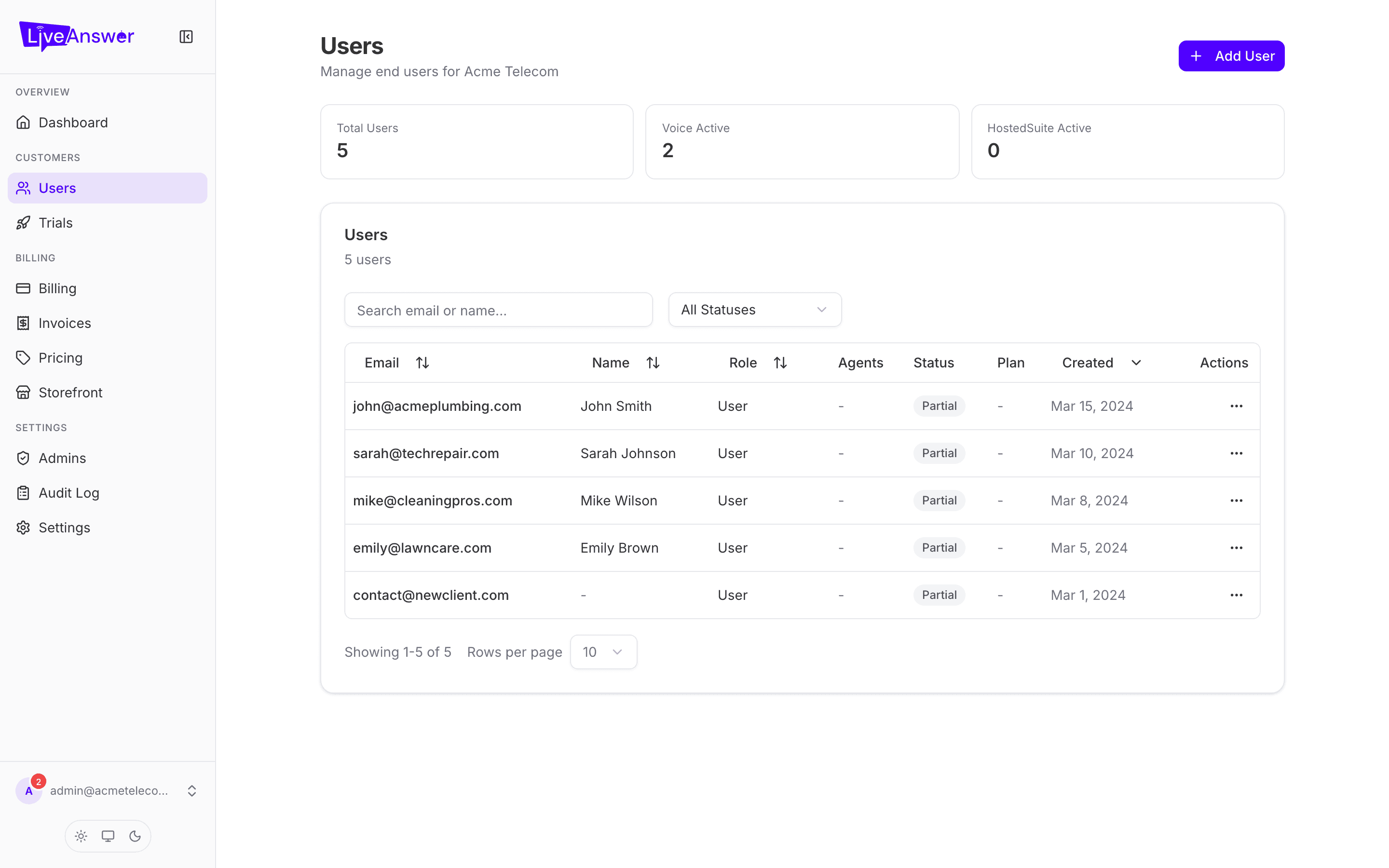Open the rows per page dropdown
This screenshot has width=1389, height=868.
[x=603, y=651]
